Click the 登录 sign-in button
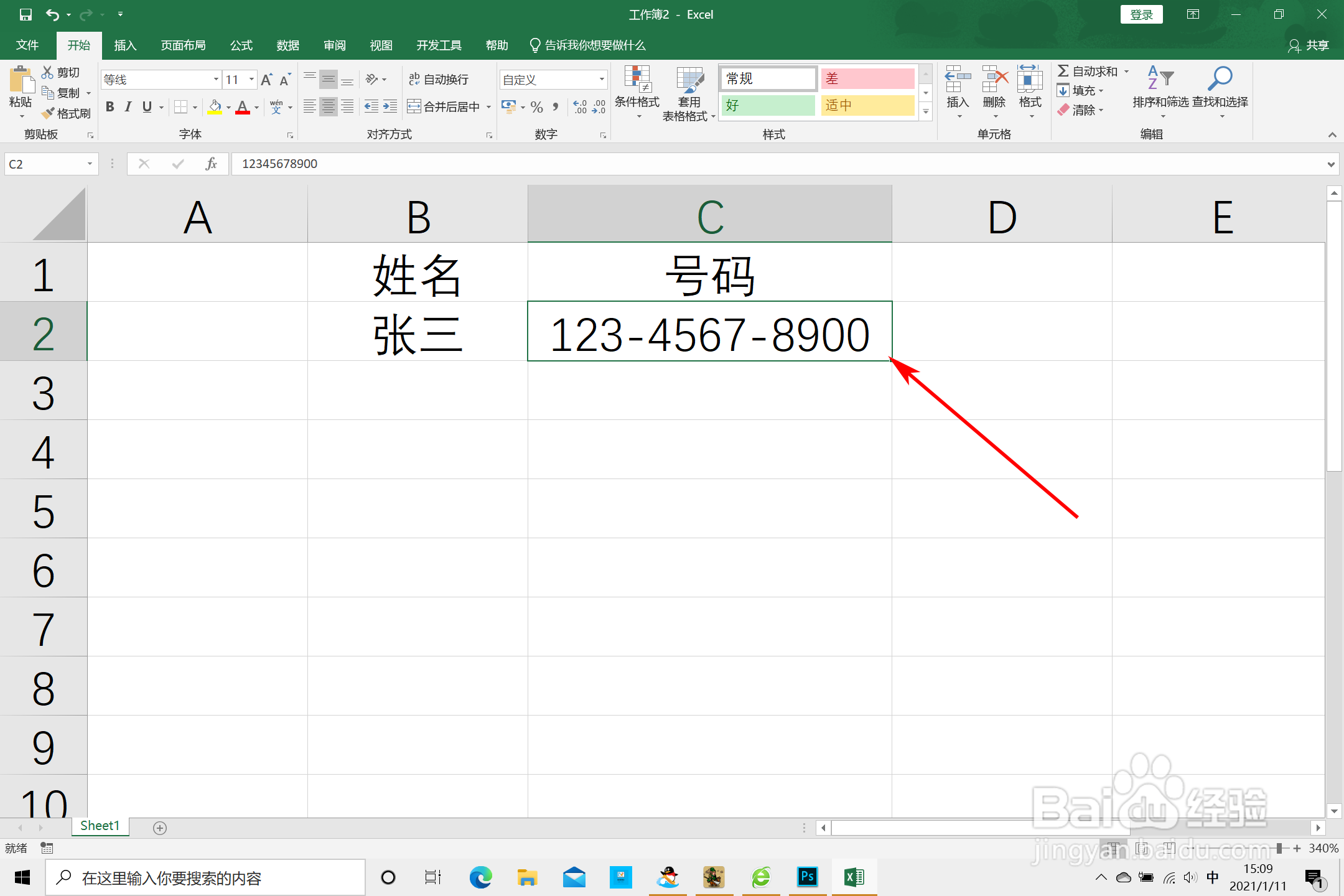Viewport: 1344px width, 896px height. [x=1141, y=14]
